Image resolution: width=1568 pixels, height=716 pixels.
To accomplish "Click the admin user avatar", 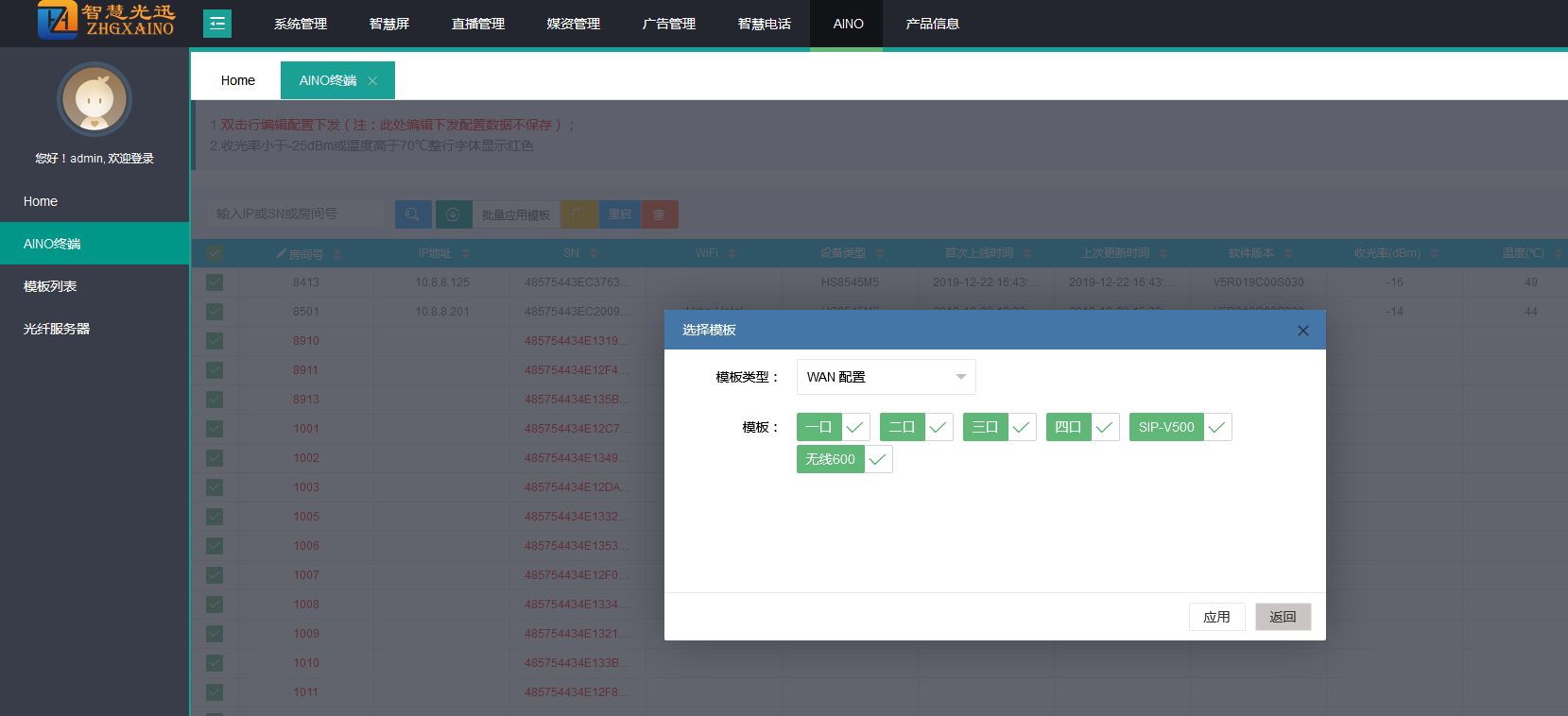I will [95, 99].
